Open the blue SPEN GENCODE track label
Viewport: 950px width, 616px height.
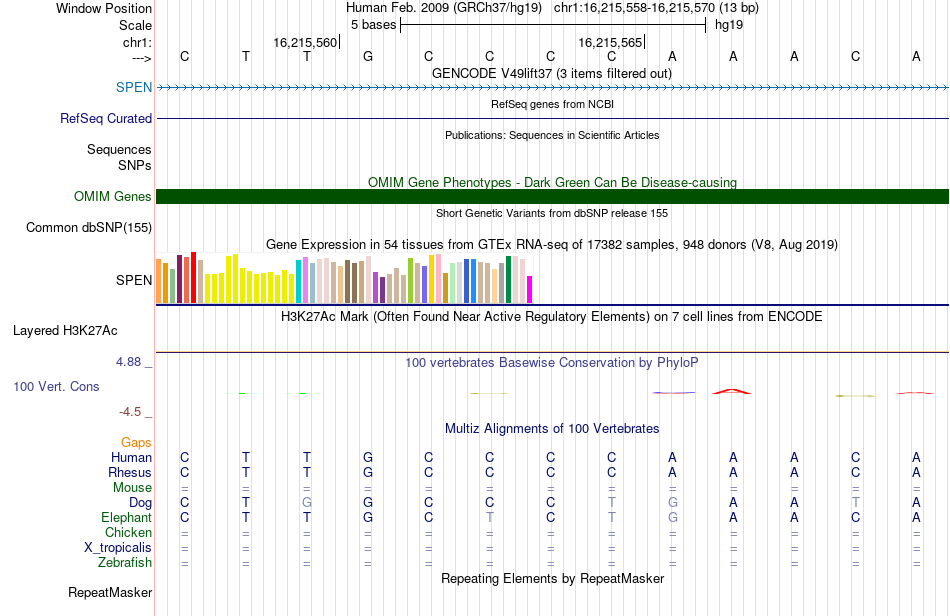[x=134, y=87]
